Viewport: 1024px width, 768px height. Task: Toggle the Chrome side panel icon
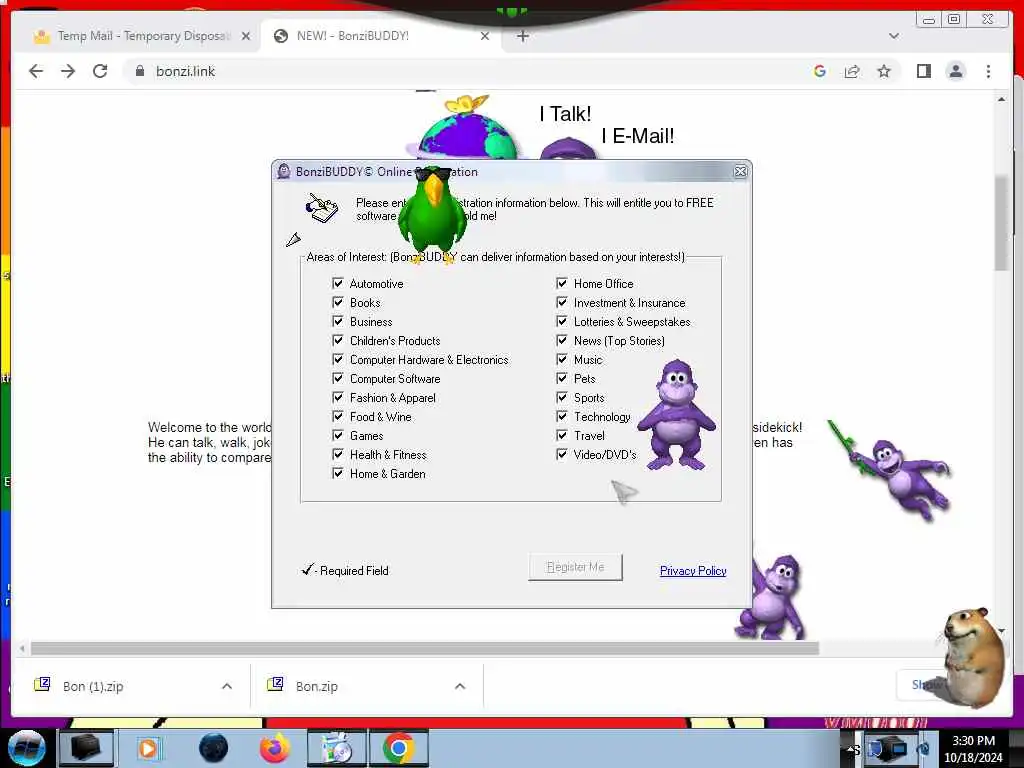tap(923, 71)
